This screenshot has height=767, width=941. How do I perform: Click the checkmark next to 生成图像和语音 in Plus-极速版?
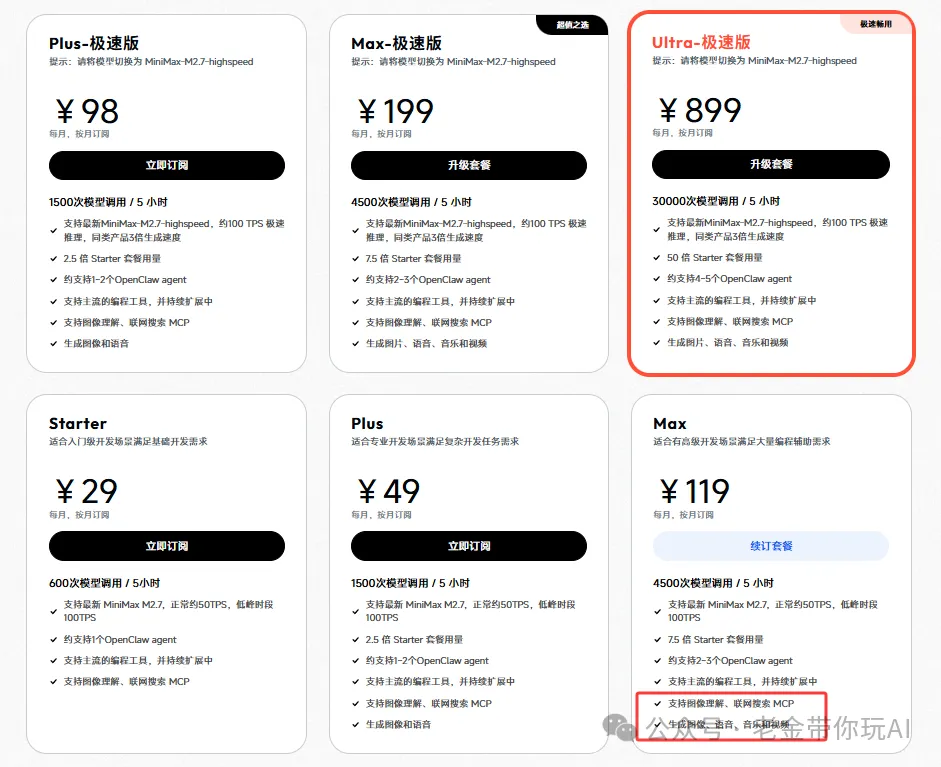pyautogui.click(x=54, y=344)
